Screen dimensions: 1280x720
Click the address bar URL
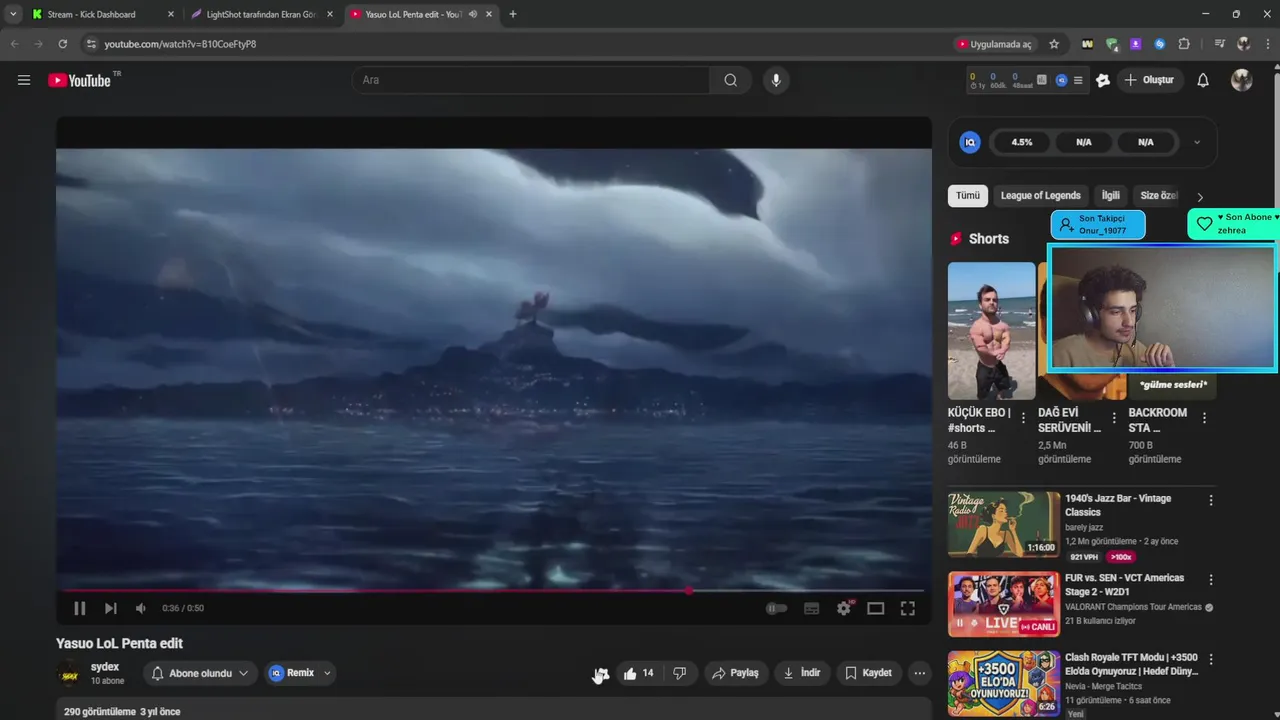click(x=180, y=44)
